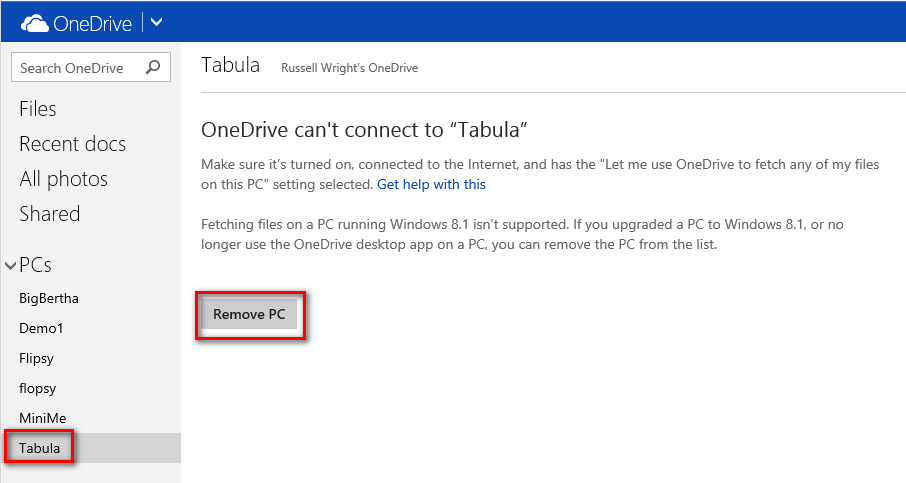Open the OneDrive header dropdown arrow
This screenshot has height=483, width=906.
(x=157, y=21)
